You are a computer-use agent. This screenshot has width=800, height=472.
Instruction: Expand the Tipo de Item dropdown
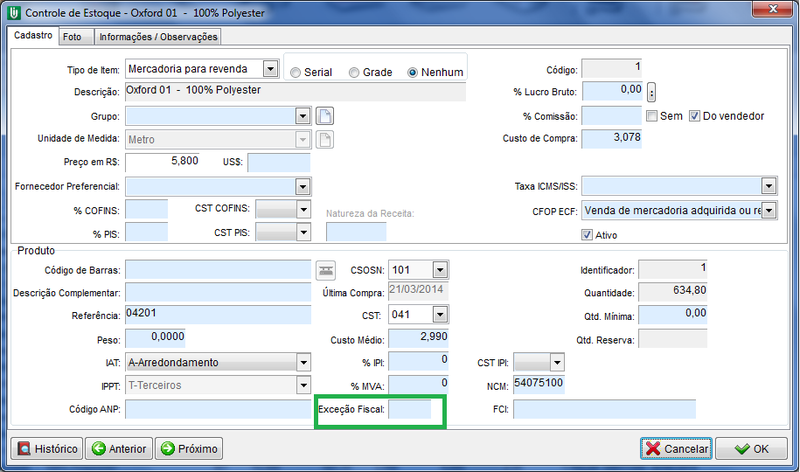(269, 69)
